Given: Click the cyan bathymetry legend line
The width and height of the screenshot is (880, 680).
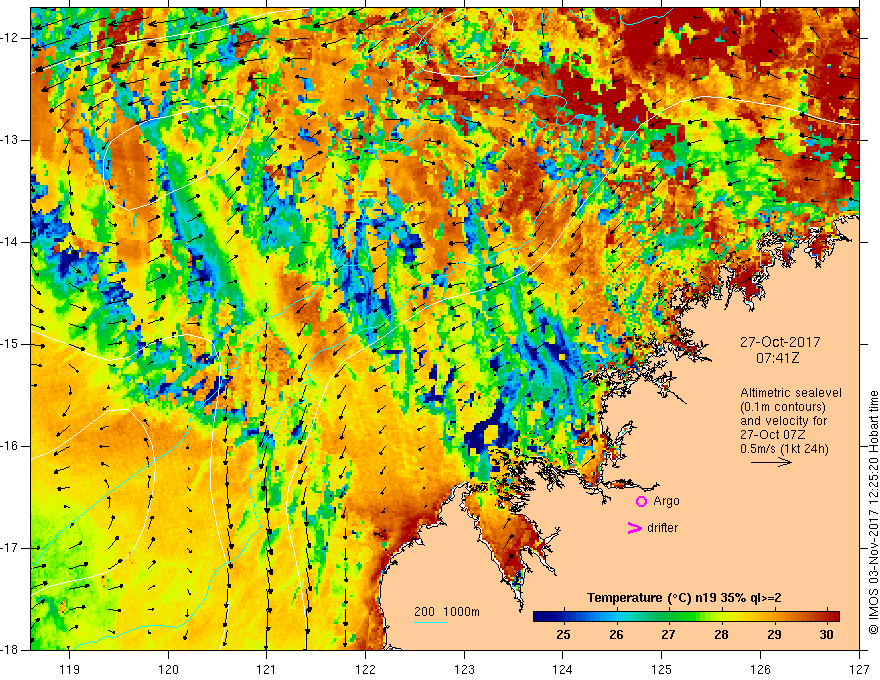Looking at the screenshot, I should click(x=431, y=622).
